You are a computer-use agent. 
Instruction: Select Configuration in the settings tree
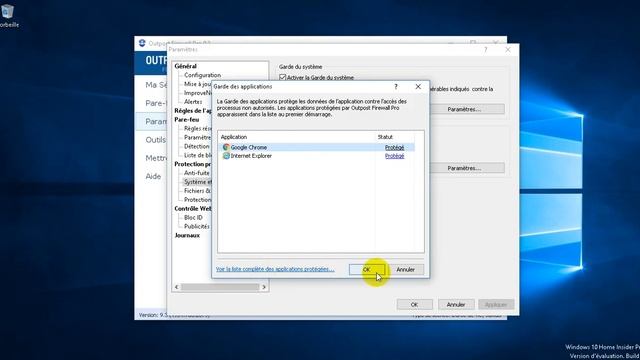[x=202, y=75]
